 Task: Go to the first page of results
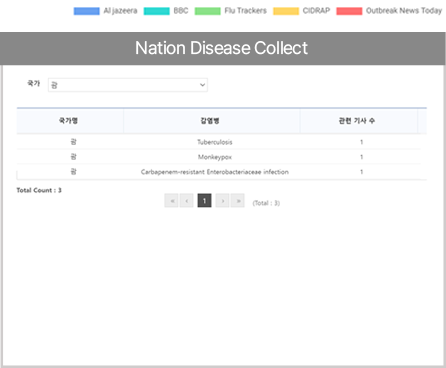coord(172,201)
